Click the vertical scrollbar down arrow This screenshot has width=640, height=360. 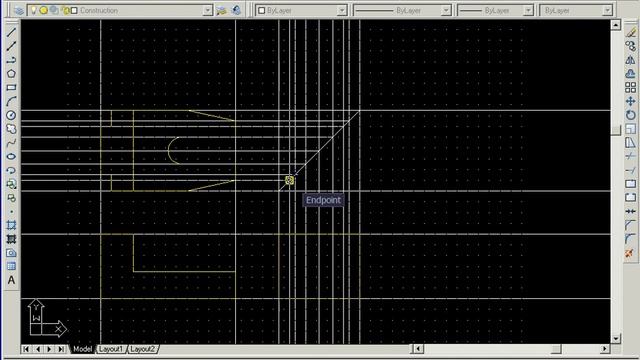616,338
